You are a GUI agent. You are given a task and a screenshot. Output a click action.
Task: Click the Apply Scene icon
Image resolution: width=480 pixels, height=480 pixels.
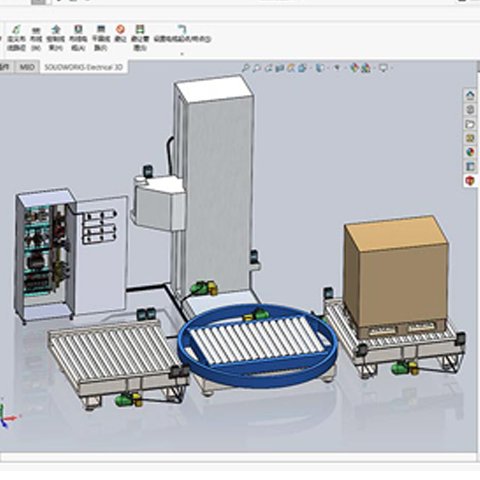pyautogui.click(x=366, y=68)
